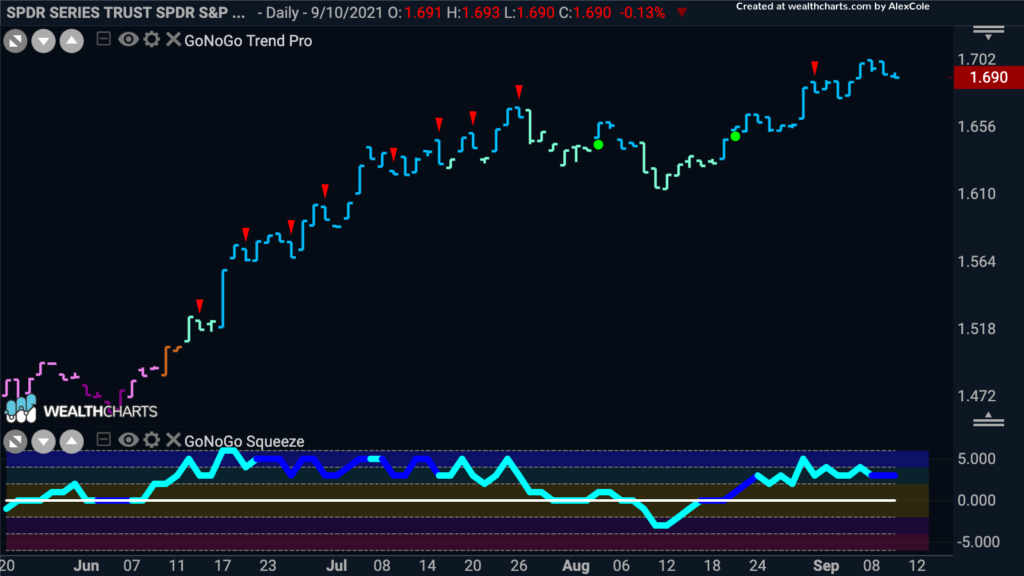Move the GoNoGo Trend Pro panel up
This screenshot has width=1024, height=576.
coord(72,41)
